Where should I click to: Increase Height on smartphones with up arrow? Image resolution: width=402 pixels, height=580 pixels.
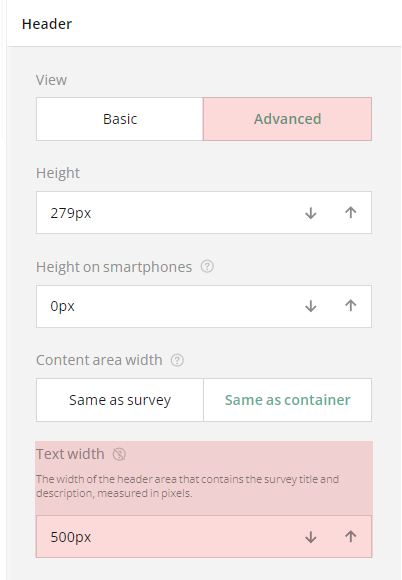pos(351,306)
